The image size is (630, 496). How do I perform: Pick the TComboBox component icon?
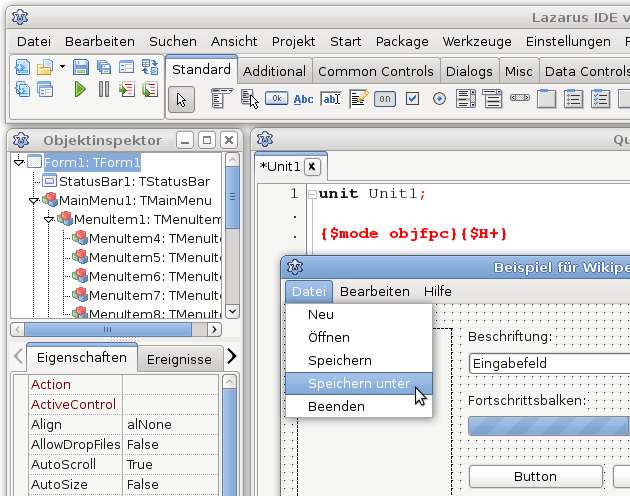[493, 99]
